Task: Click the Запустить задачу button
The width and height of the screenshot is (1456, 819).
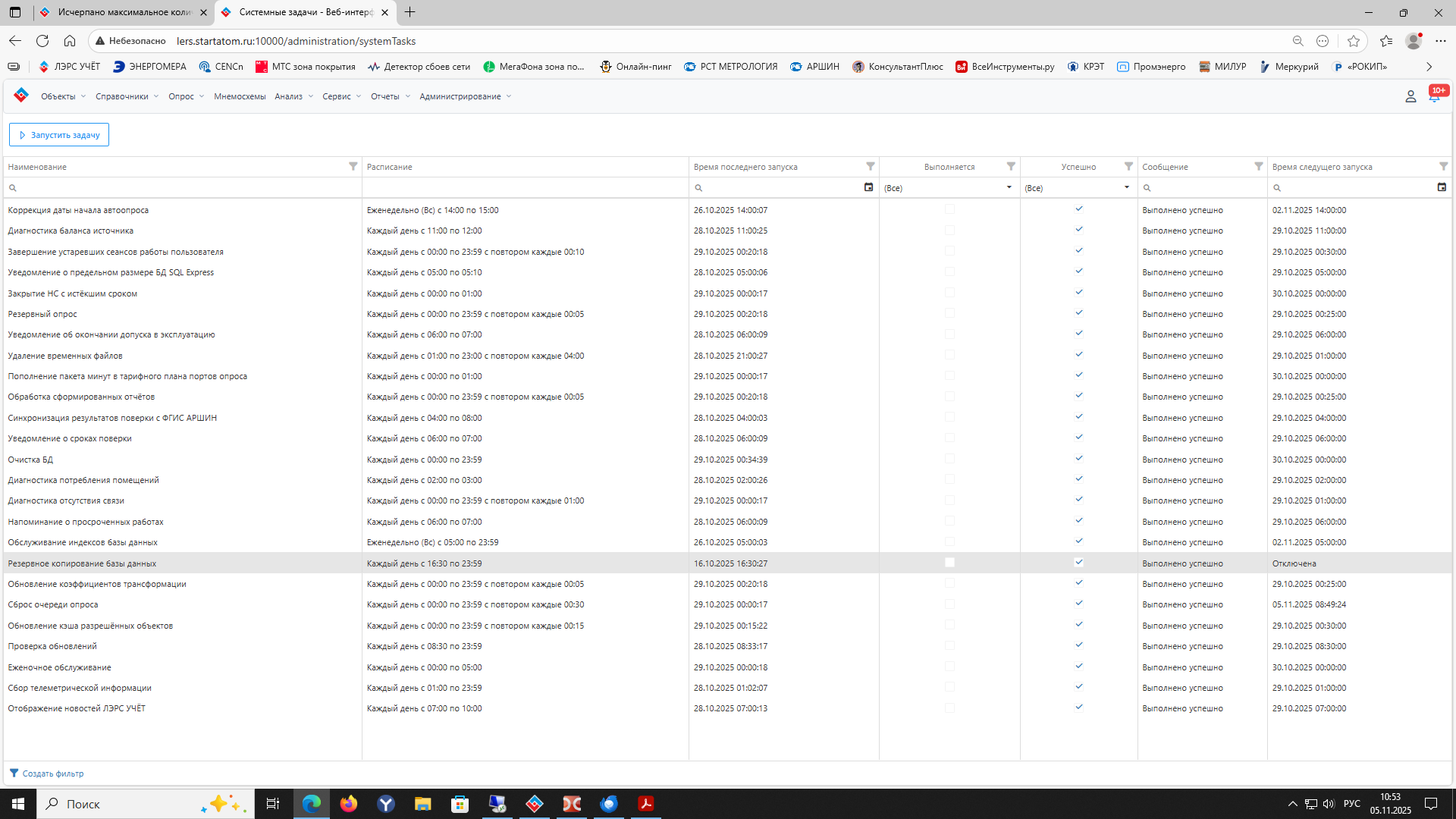Action: pyautogui.click(x=59, y=135)
